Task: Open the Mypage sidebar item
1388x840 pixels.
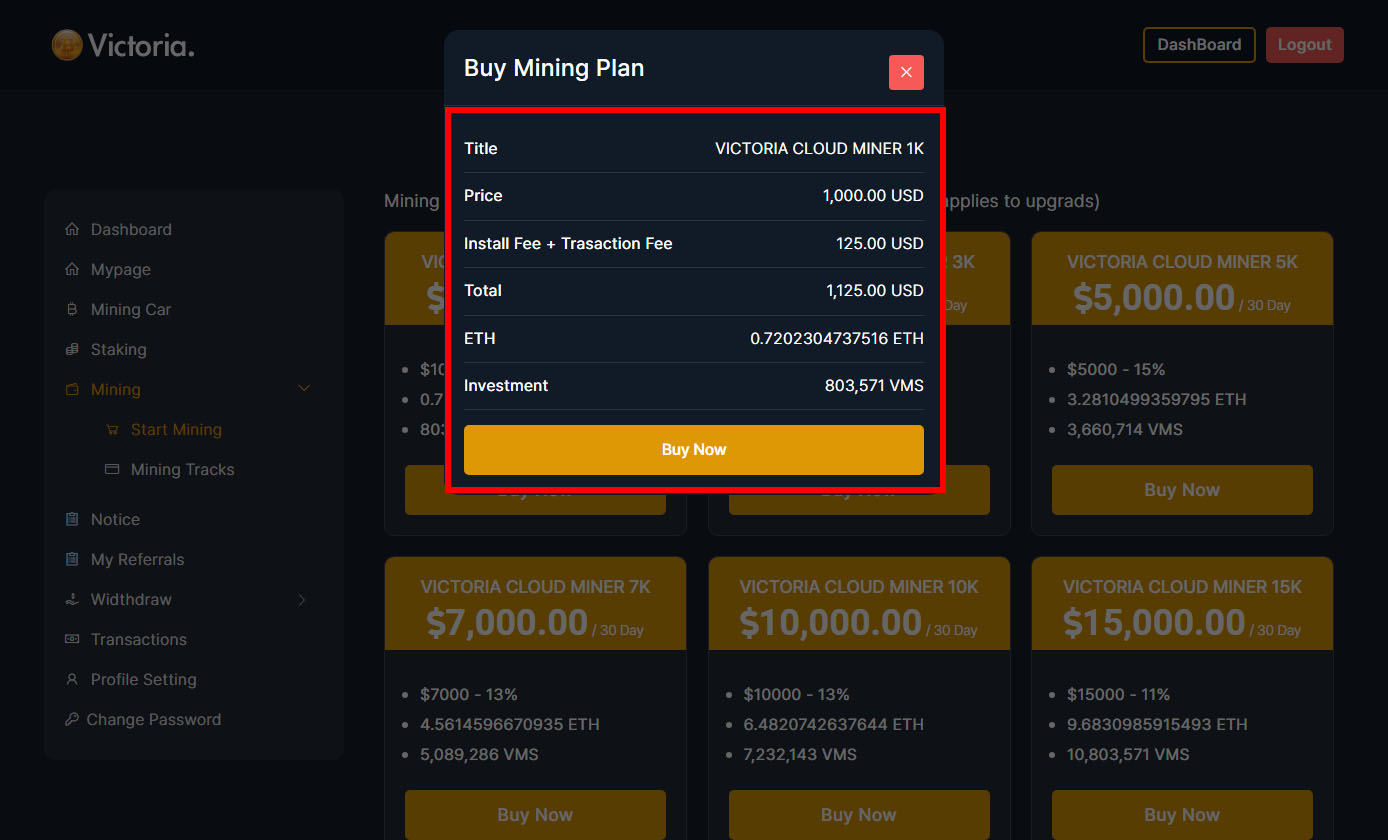Action: tap(120, 270)
